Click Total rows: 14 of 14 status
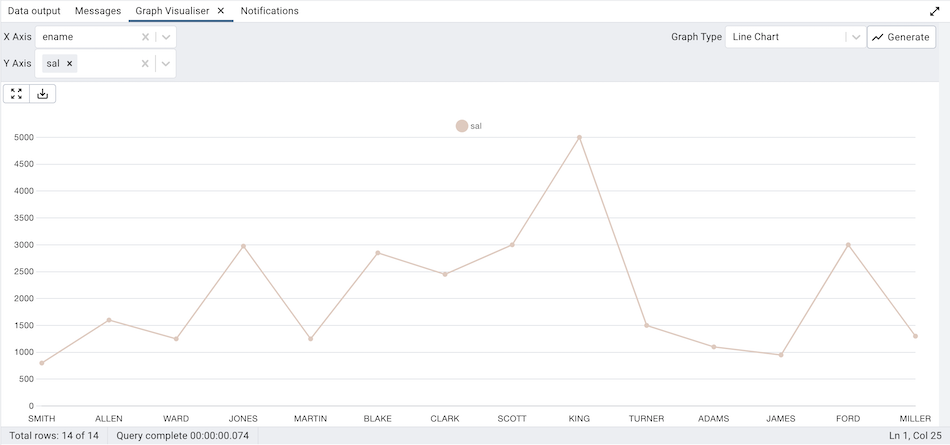 point(54,435)
